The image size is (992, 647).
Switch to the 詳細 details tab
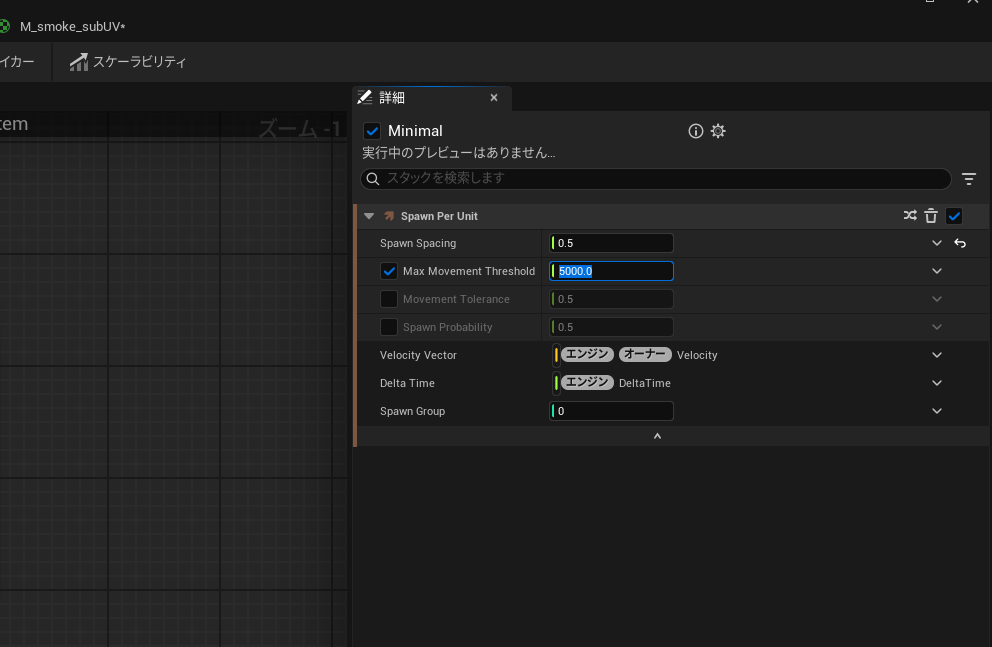392,98
